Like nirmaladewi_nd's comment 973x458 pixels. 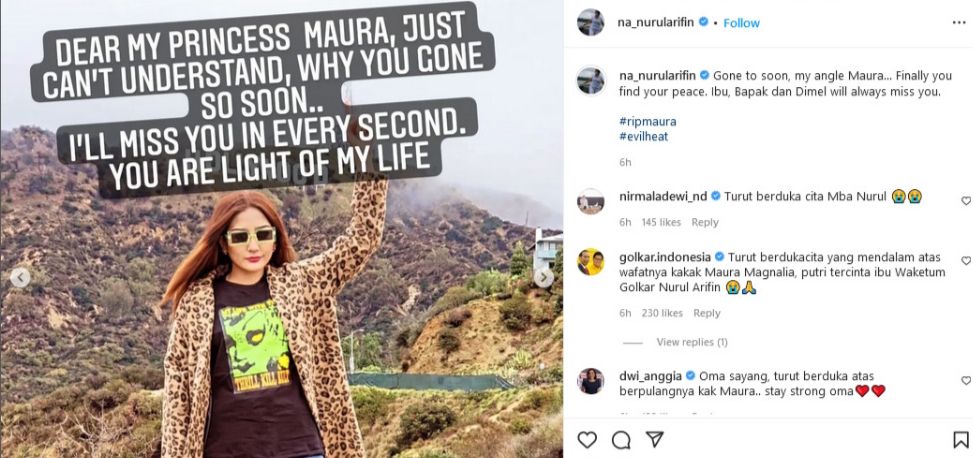(x=965, y=201)
